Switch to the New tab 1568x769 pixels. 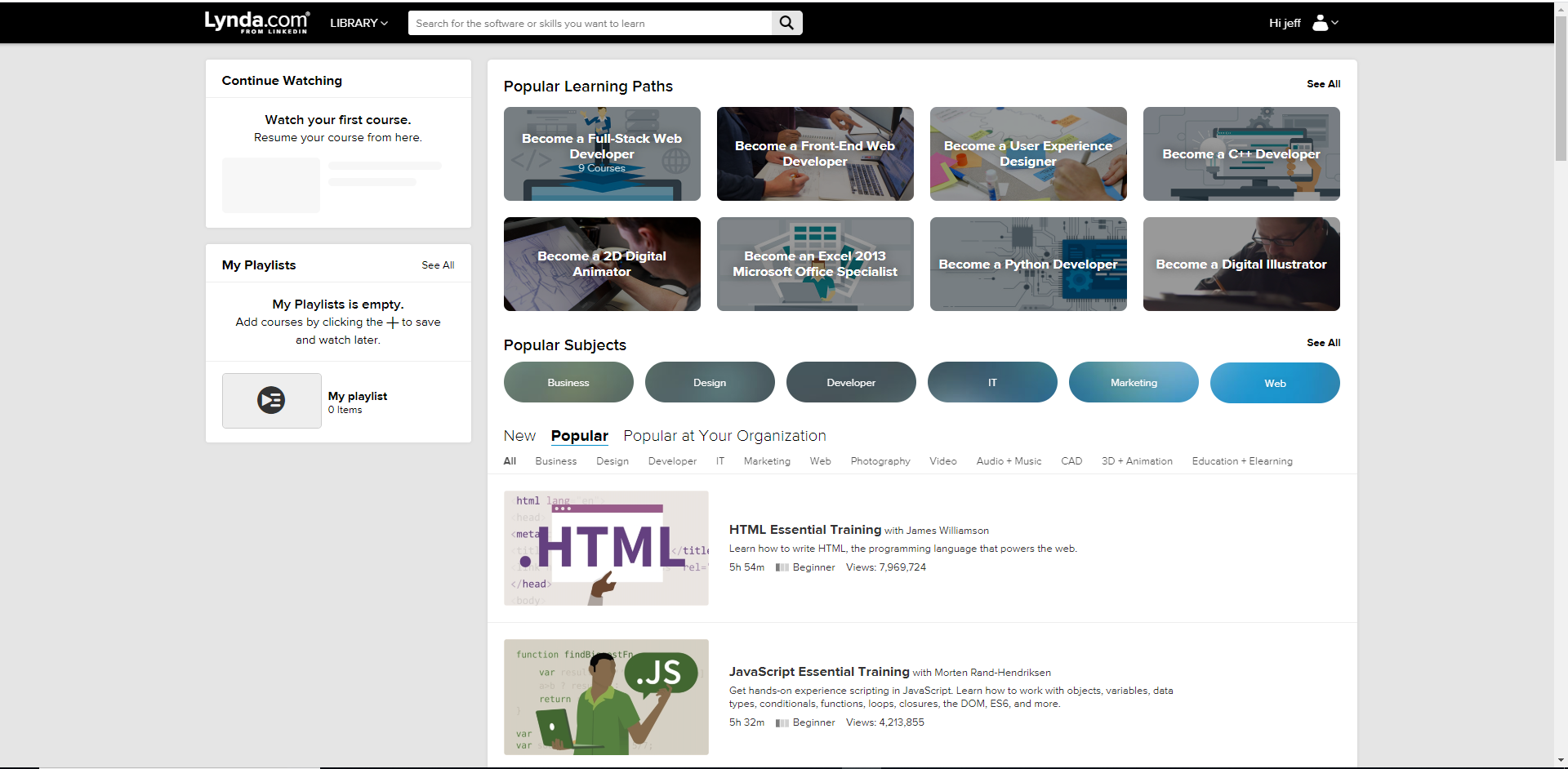pyautogui.click(x=519, y=436)
